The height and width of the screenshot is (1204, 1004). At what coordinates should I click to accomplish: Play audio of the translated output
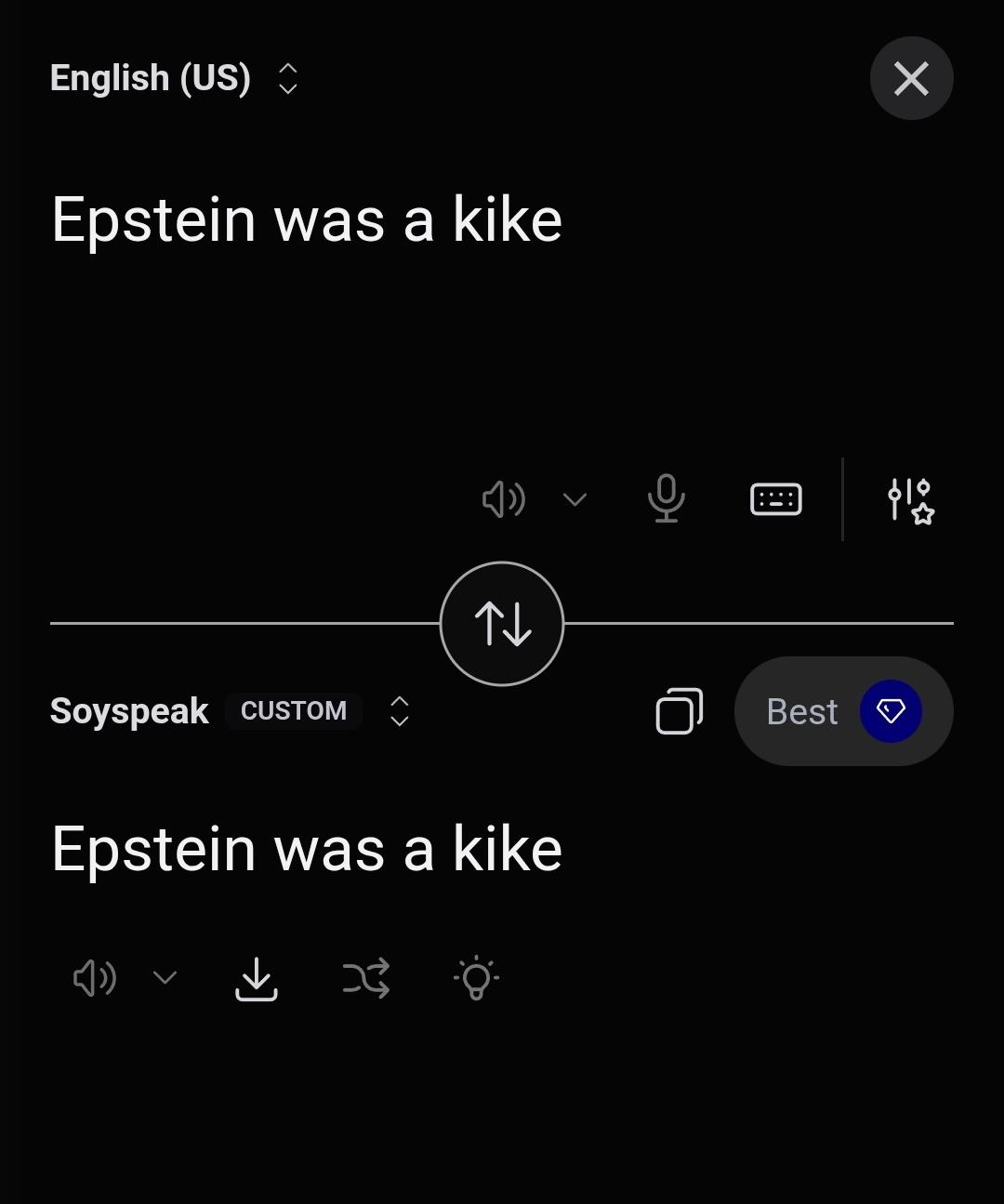pyautogui.click(x=94, y=978)
